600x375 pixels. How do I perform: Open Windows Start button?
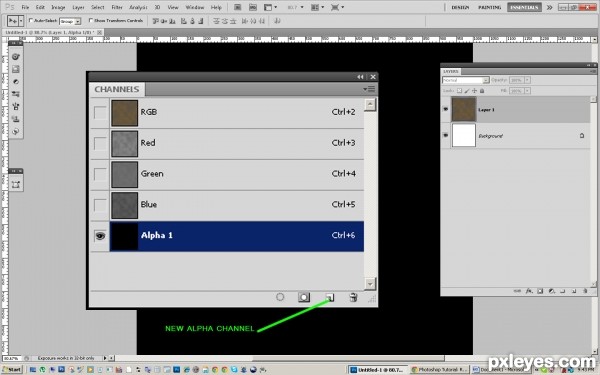point(12,370)
